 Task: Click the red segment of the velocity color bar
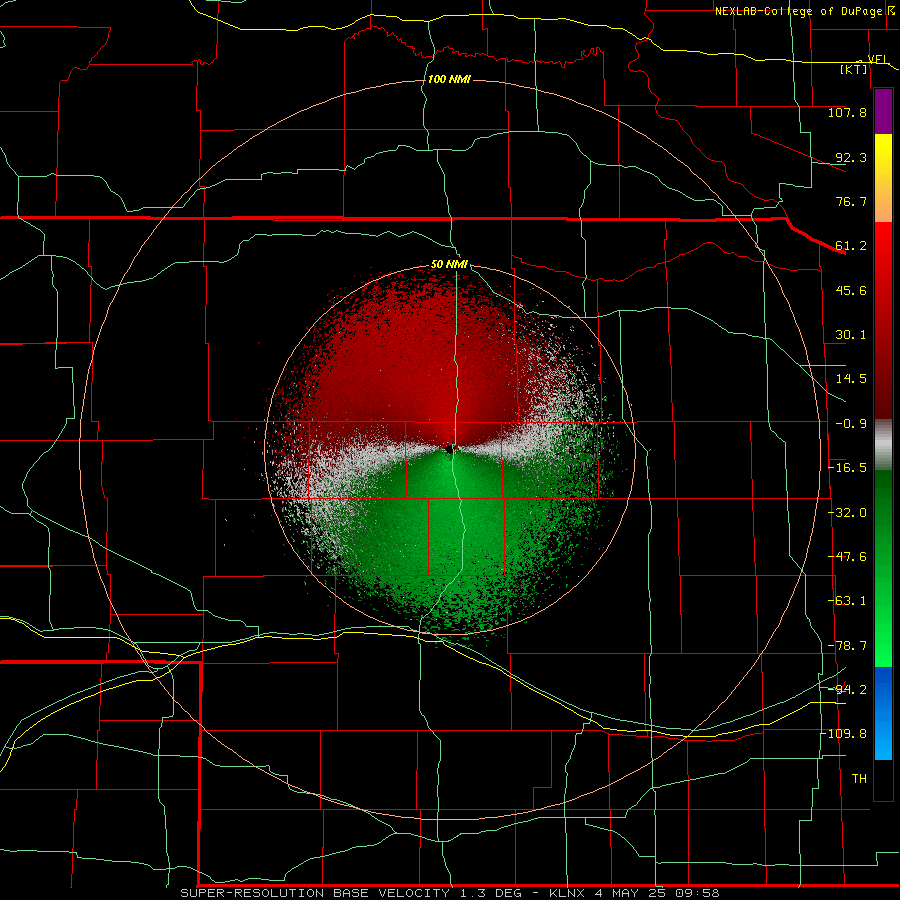click(x=883, y=320)
